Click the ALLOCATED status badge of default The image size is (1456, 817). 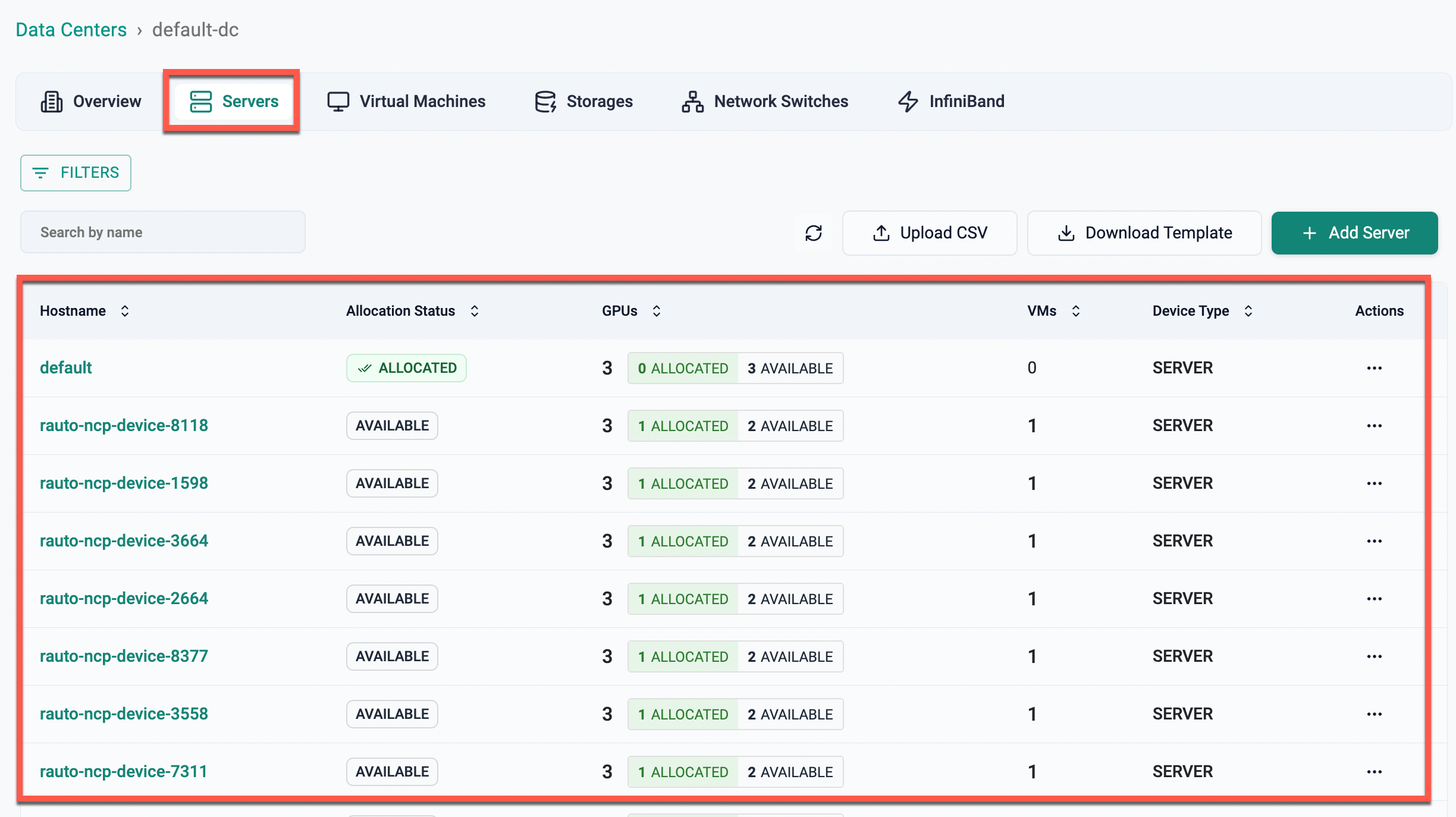406,368
